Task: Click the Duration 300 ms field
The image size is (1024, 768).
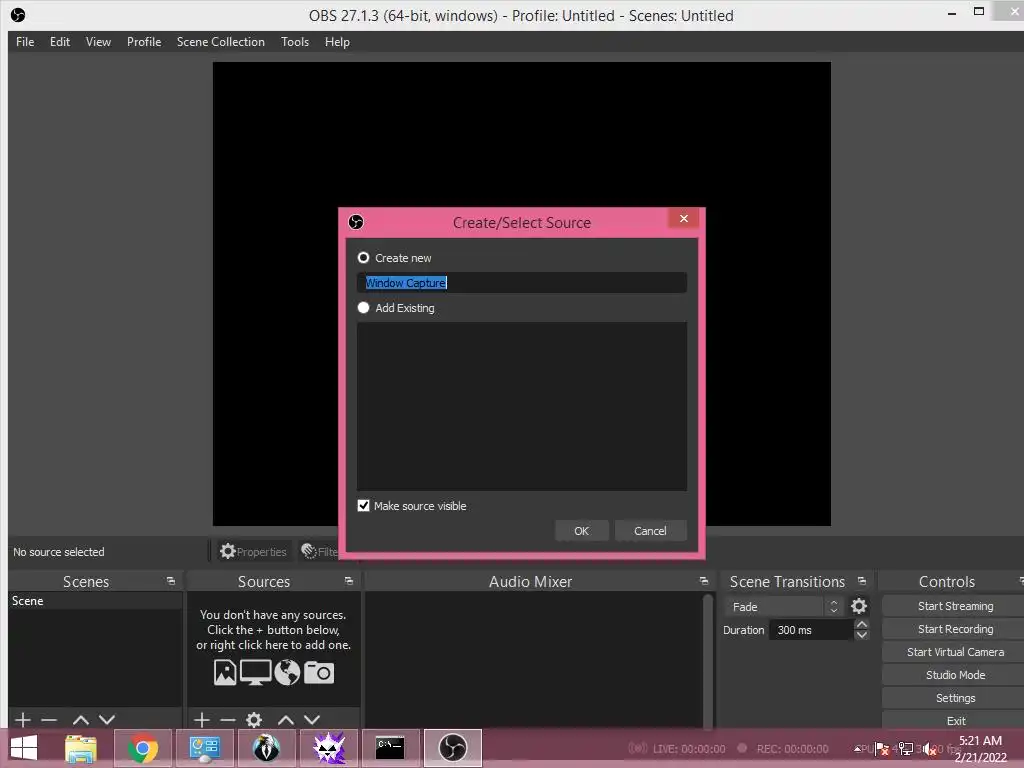Action: click(812, 630)
